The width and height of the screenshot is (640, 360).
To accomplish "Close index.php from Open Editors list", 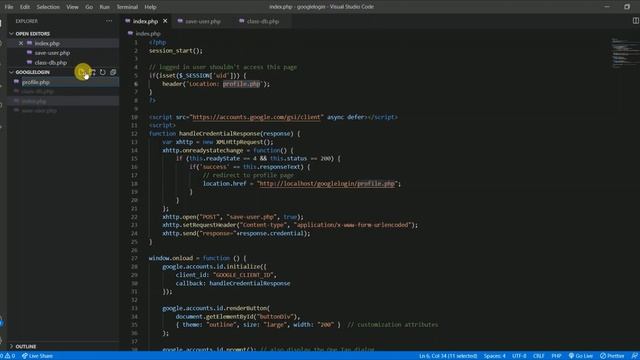I will click(x=21, y=43).
